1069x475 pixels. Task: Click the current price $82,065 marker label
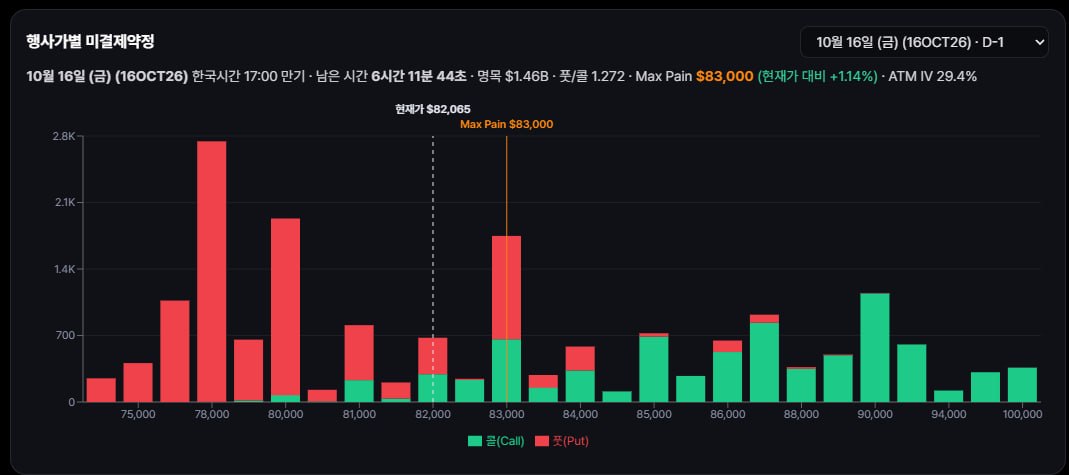[433, 109]
